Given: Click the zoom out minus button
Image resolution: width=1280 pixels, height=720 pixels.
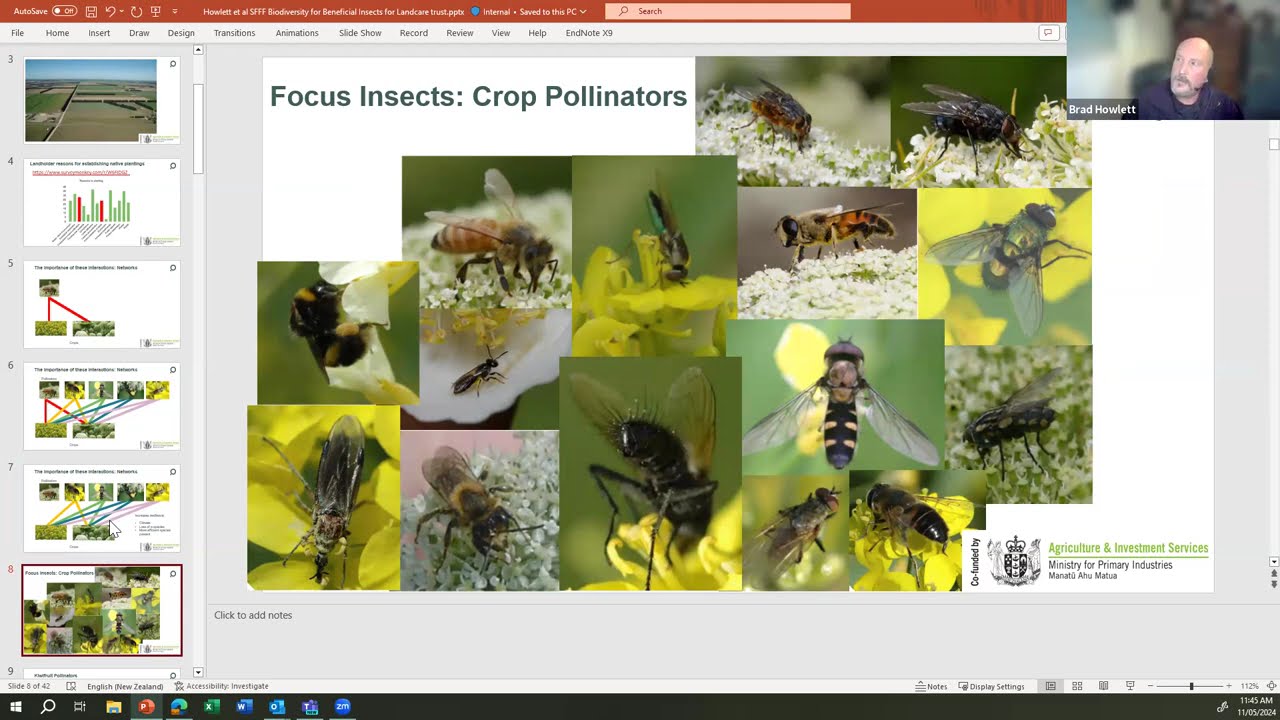Looking at the screenshot, I should click(1151, 686).
